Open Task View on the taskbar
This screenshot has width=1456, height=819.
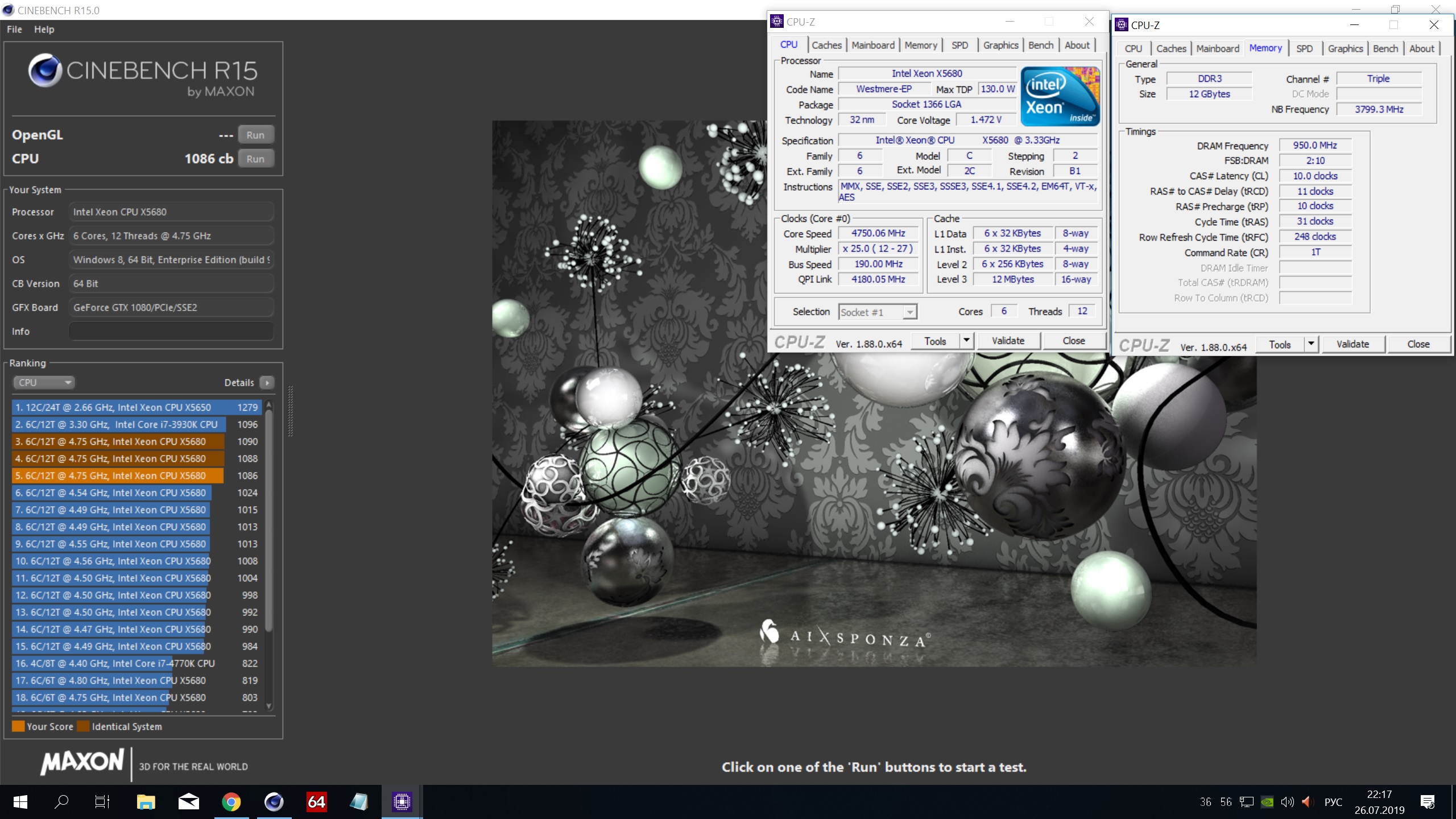pyautogui.click(x=102, y=802)
